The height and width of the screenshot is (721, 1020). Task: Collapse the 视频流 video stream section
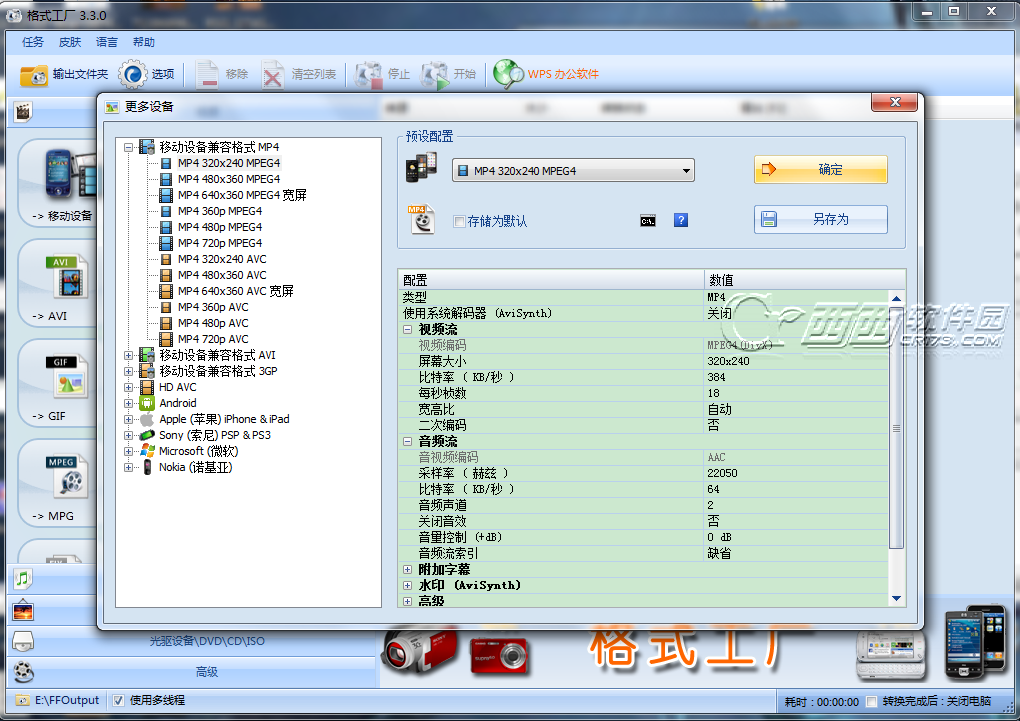[407, 329]
